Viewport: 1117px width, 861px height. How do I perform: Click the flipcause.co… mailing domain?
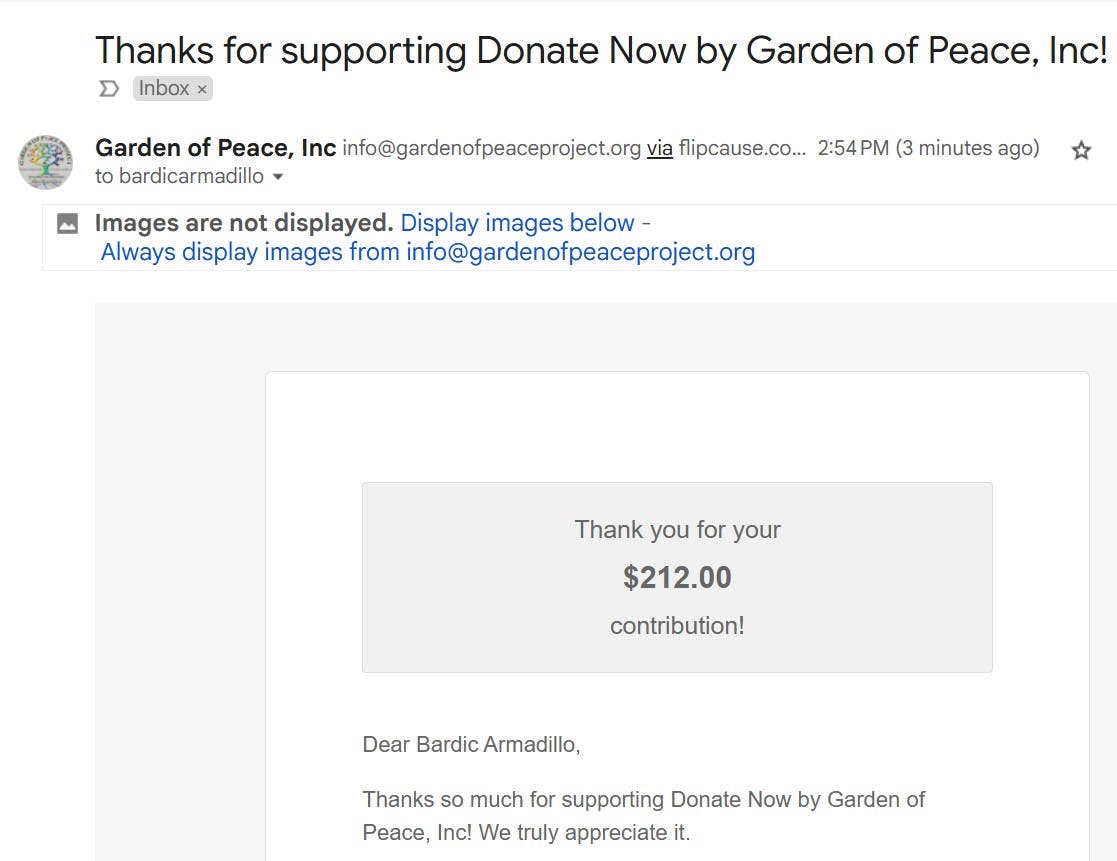click(741, 149)
